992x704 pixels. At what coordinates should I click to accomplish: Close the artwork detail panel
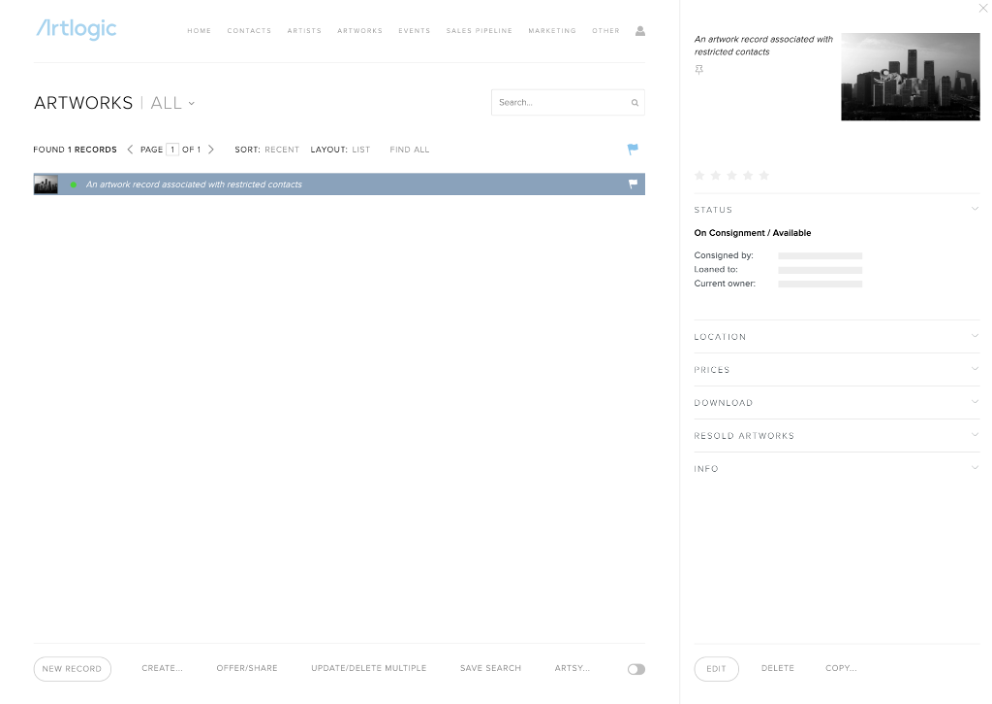click(981, 8)
